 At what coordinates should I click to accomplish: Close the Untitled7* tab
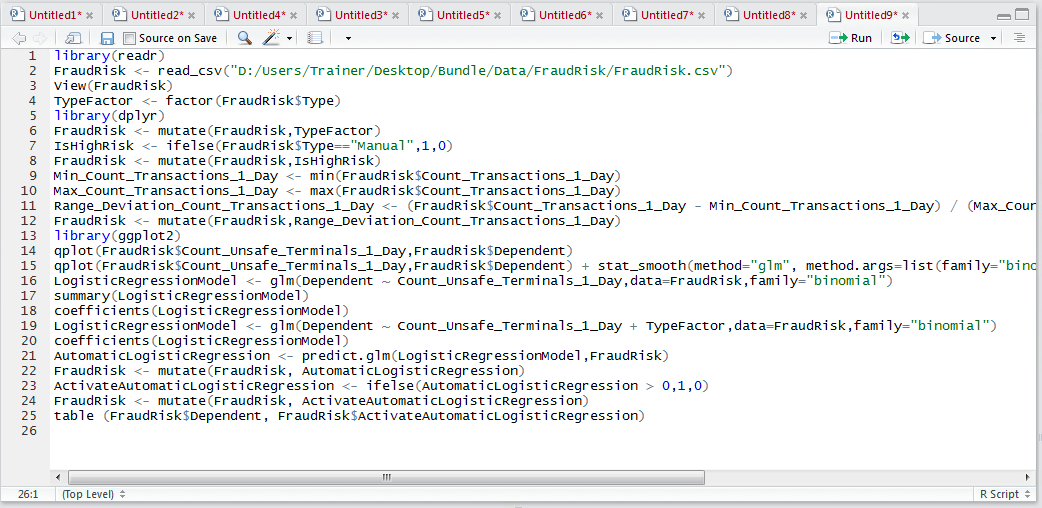[701, 15]
